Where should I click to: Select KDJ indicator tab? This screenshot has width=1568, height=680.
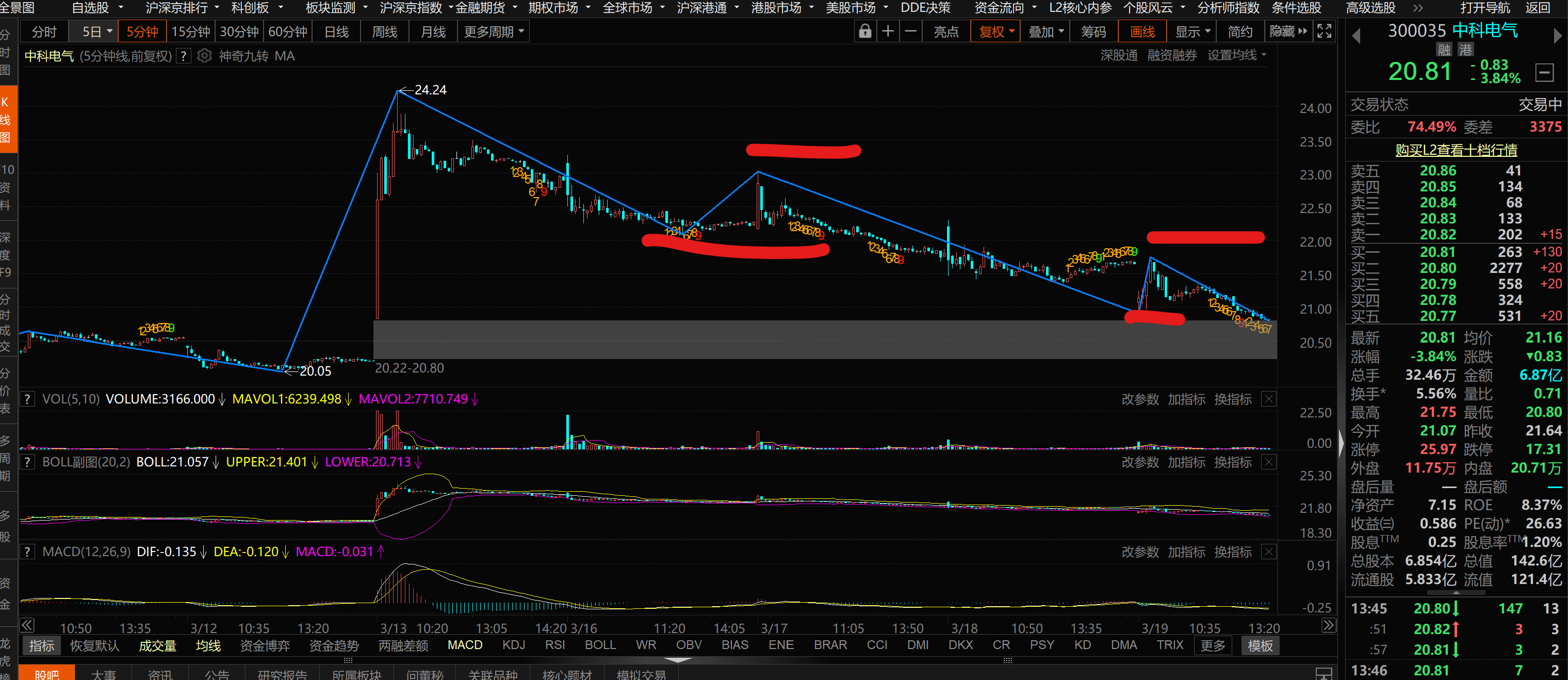click(x=513, y=645)
